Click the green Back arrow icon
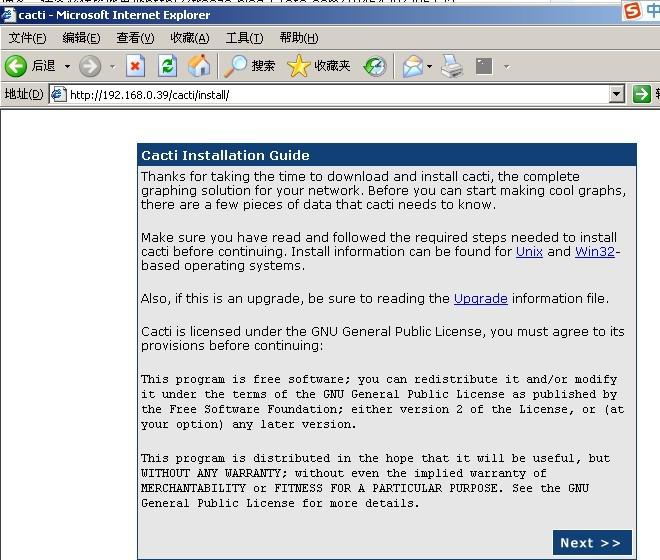Screen dimensions: 660x560 [x=16, y=66]
